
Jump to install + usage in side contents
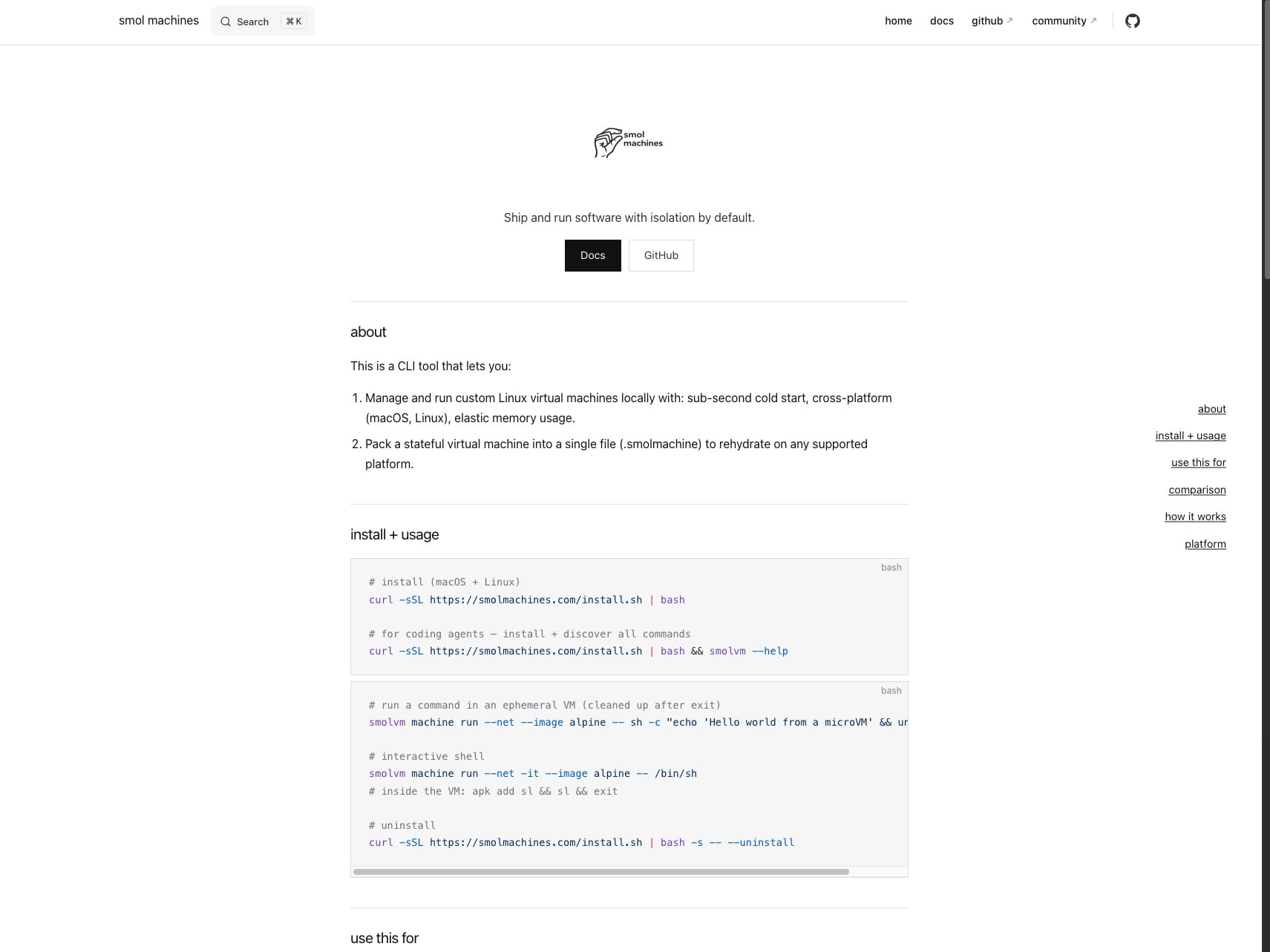point(1190,436)
